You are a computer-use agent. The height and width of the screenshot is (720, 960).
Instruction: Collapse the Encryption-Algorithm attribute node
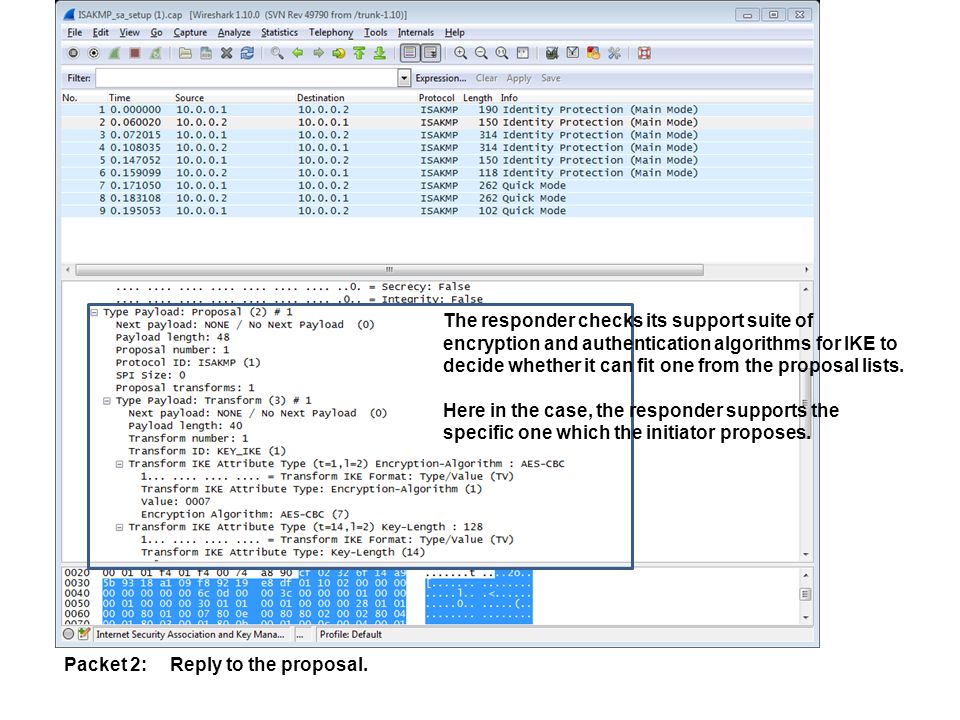pos(119,464)
